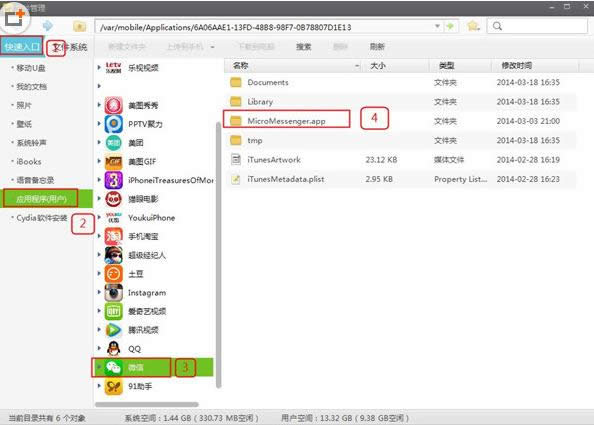The height and width of the screenshot is (425, 594).
Task: Click the 刷新 refresh button
Action: click(377, 47)
